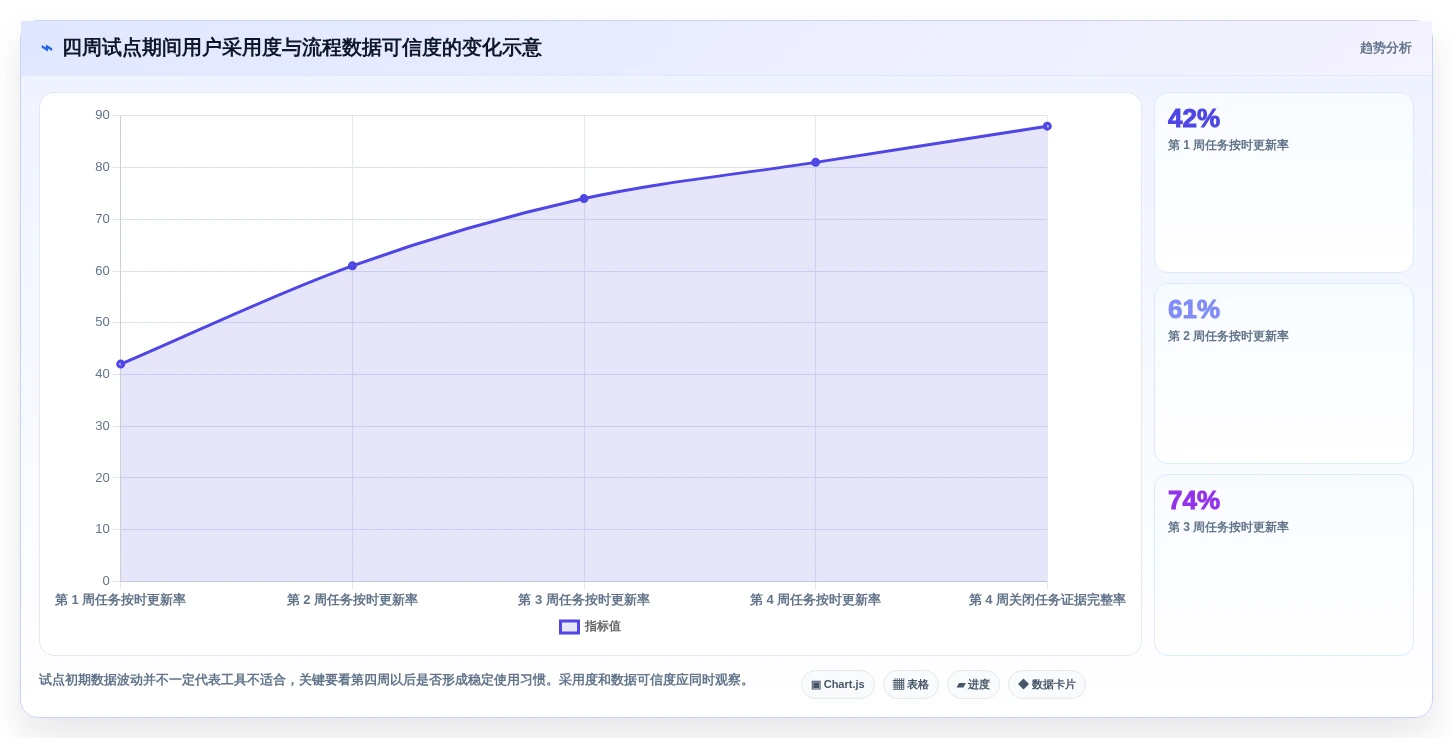1453x738 pixels.
Task: Click x-axis label 第 4 周任务按时更新率
Action: coord(815,600)
